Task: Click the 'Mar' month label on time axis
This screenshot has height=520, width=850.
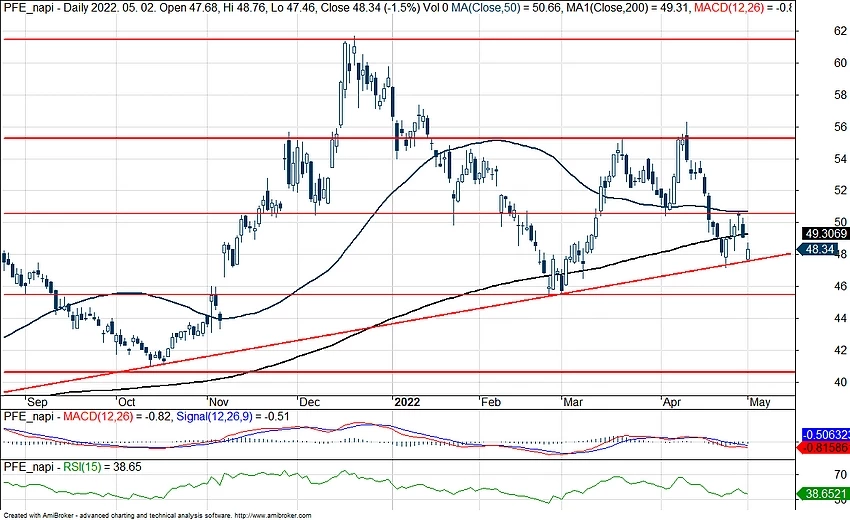Action: click(573, 402)
